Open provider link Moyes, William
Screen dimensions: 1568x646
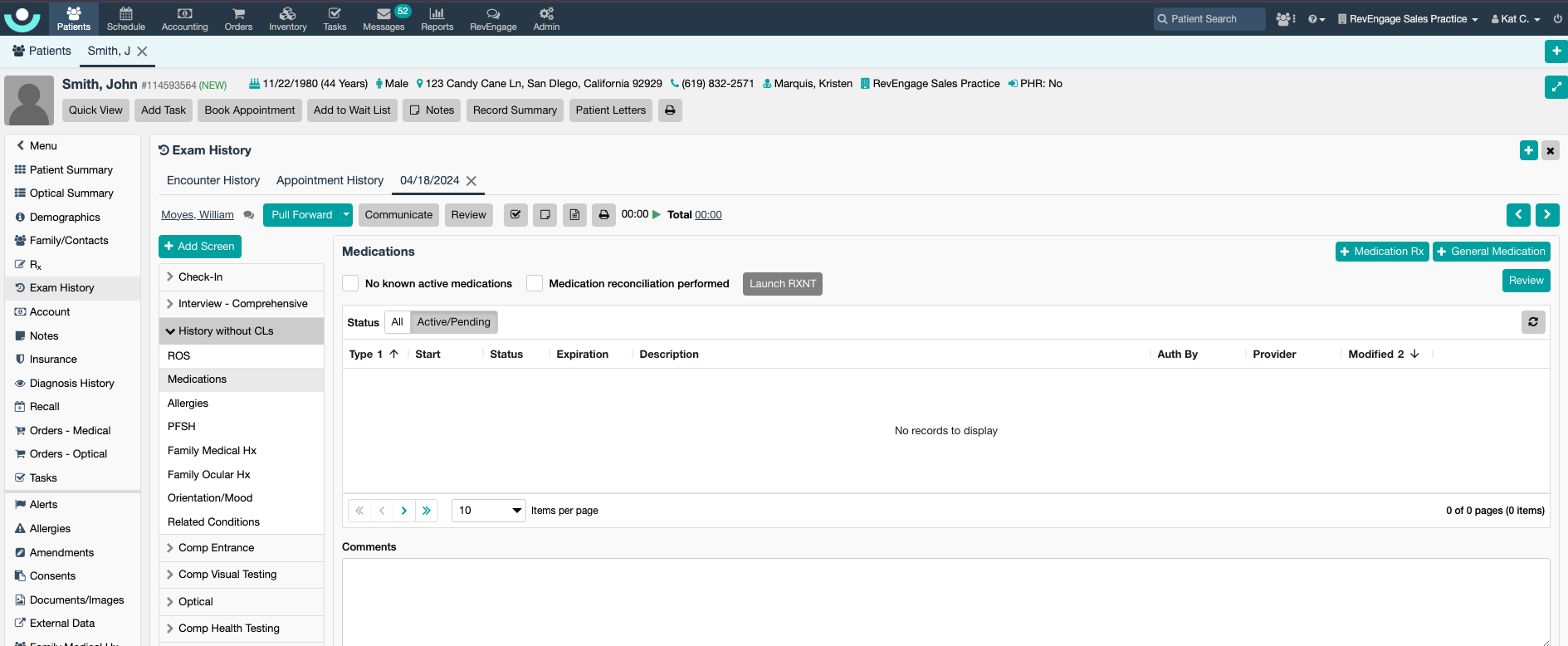tap(198, 215)
